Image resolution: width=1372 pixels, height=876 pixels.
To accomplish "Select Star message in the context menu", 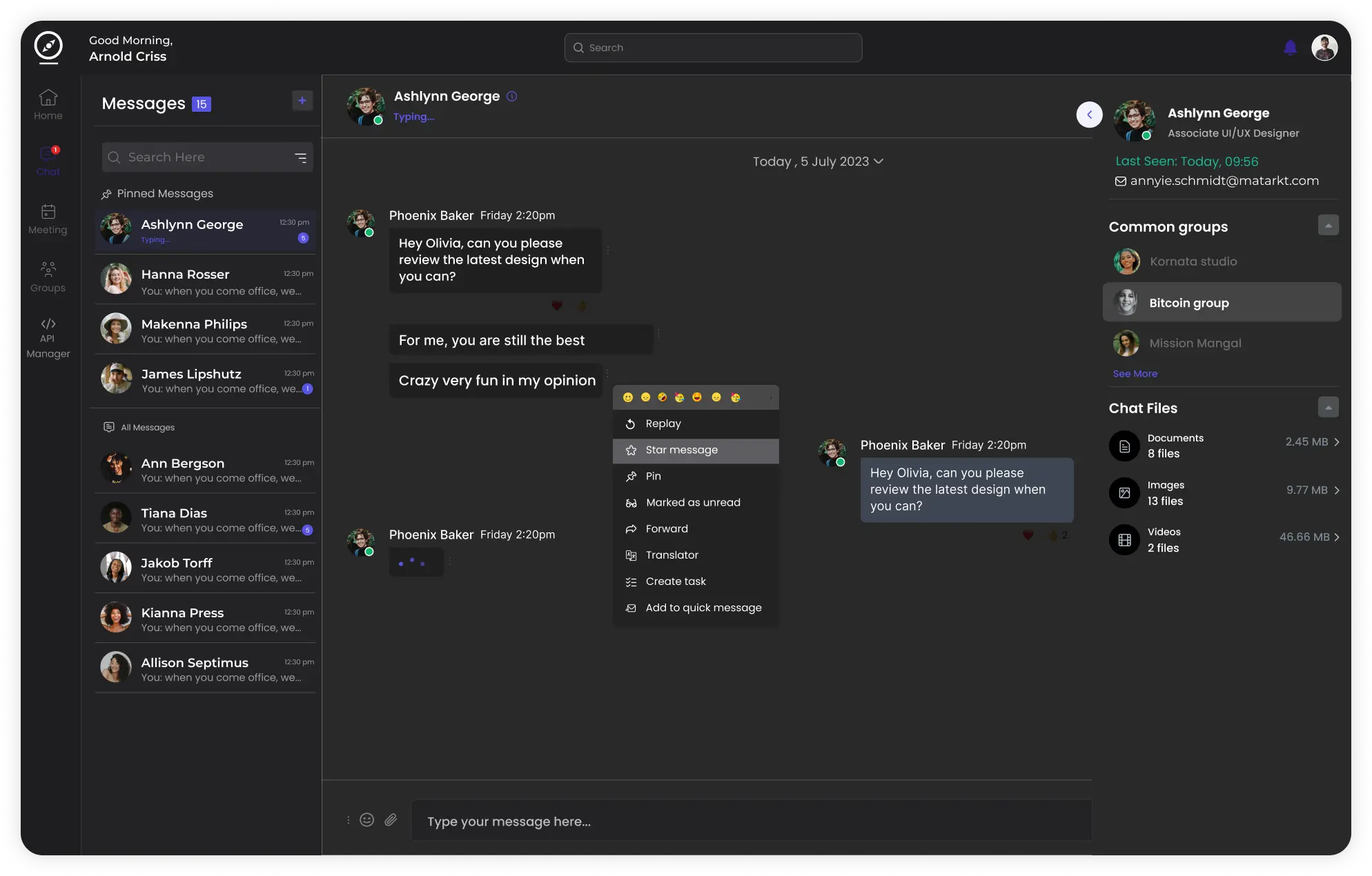I will (x=696, y=450).
